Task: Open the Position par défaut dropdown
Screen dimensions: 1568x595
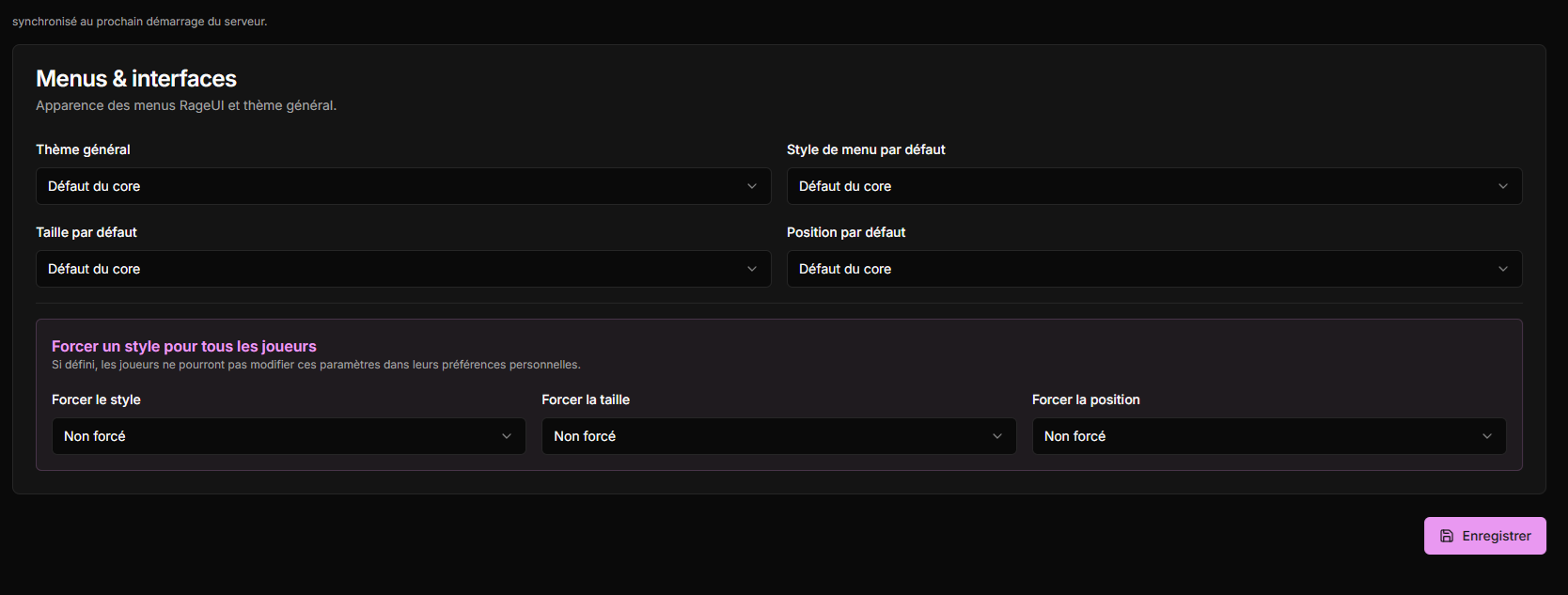Action: pos(1154,269)
